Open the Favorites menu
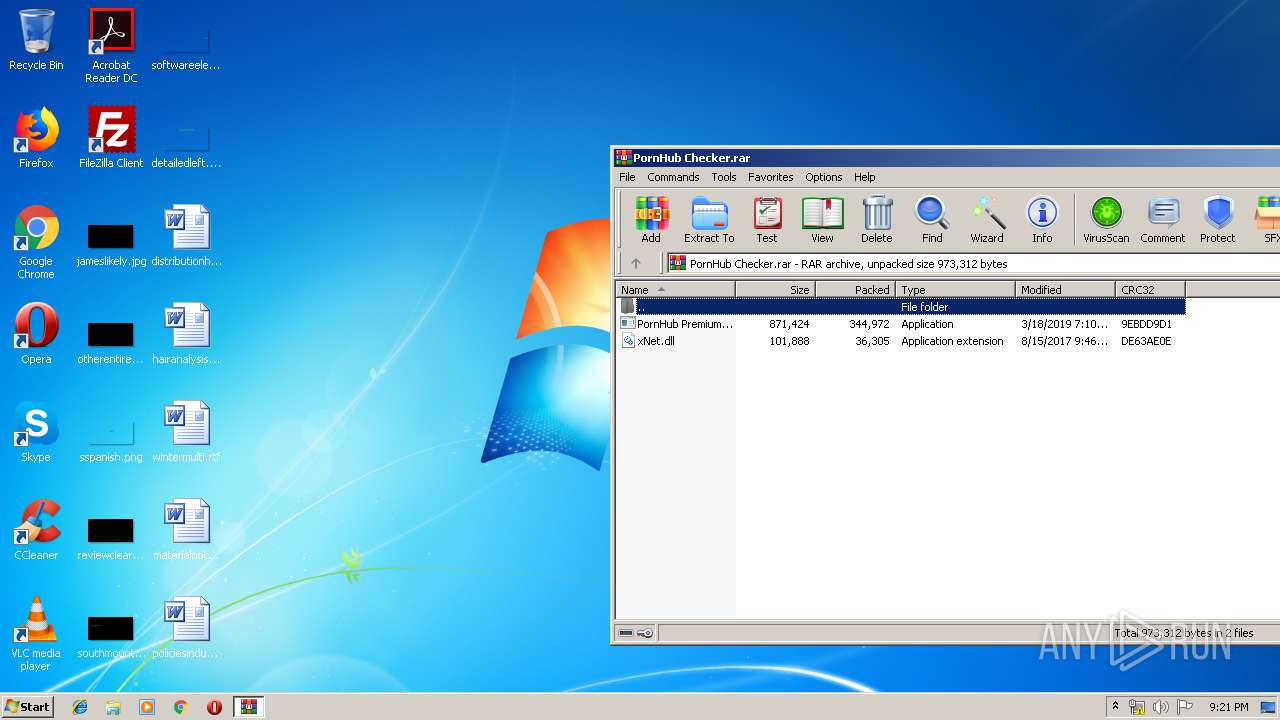Image resolution: width=1280 pixels, height=720 pixels. [x=771, y=177]
